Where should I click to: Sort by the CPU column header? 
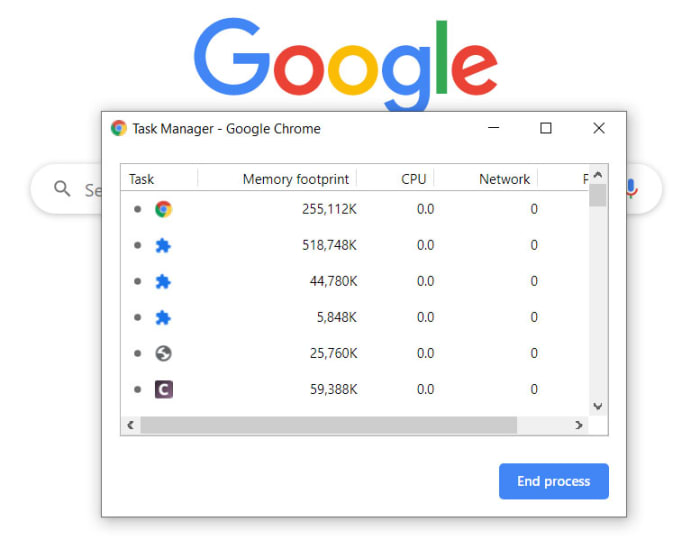pos(413,179)
